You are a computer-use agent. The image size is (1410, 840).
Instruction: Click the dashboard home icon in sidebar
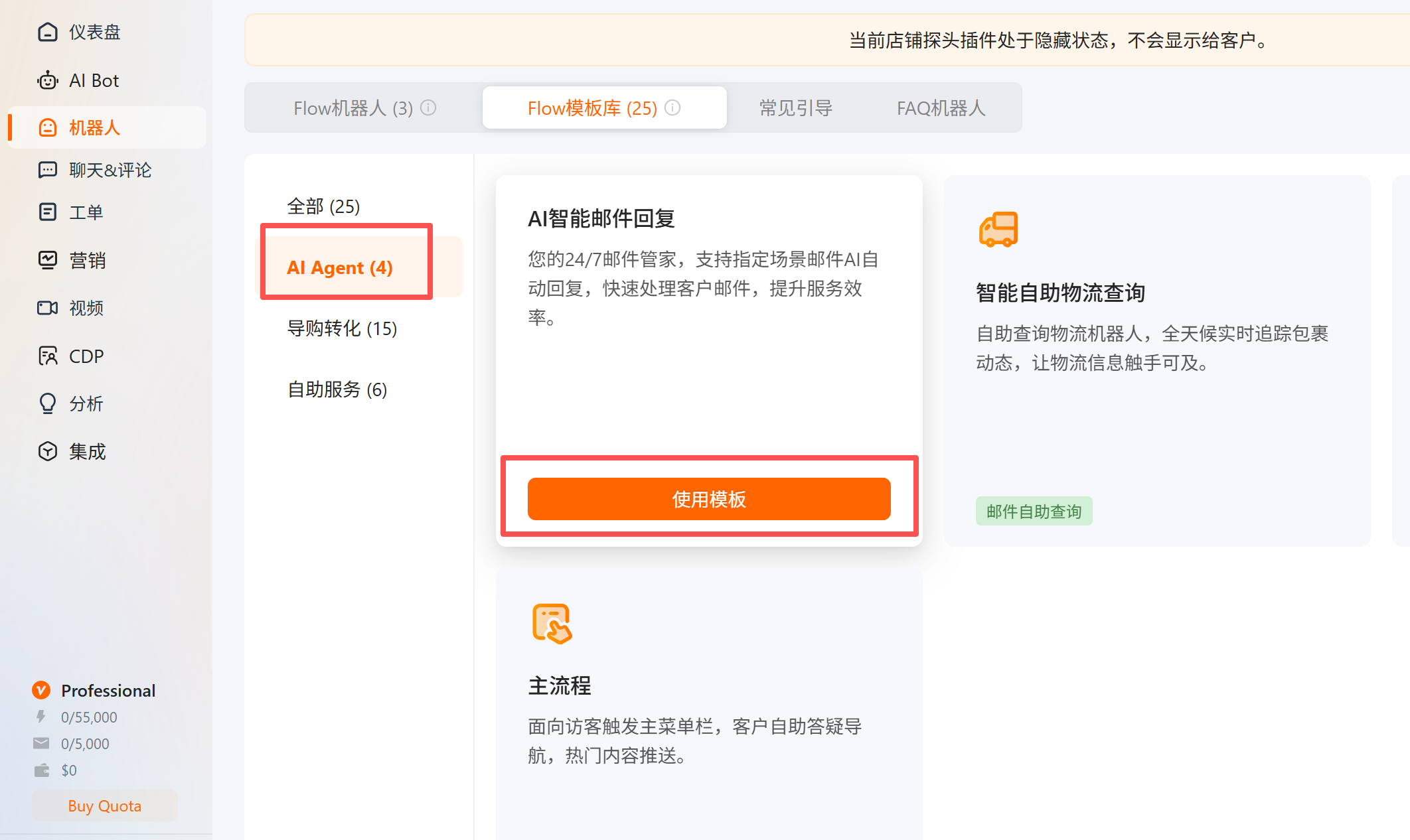(x=47, y=32)
